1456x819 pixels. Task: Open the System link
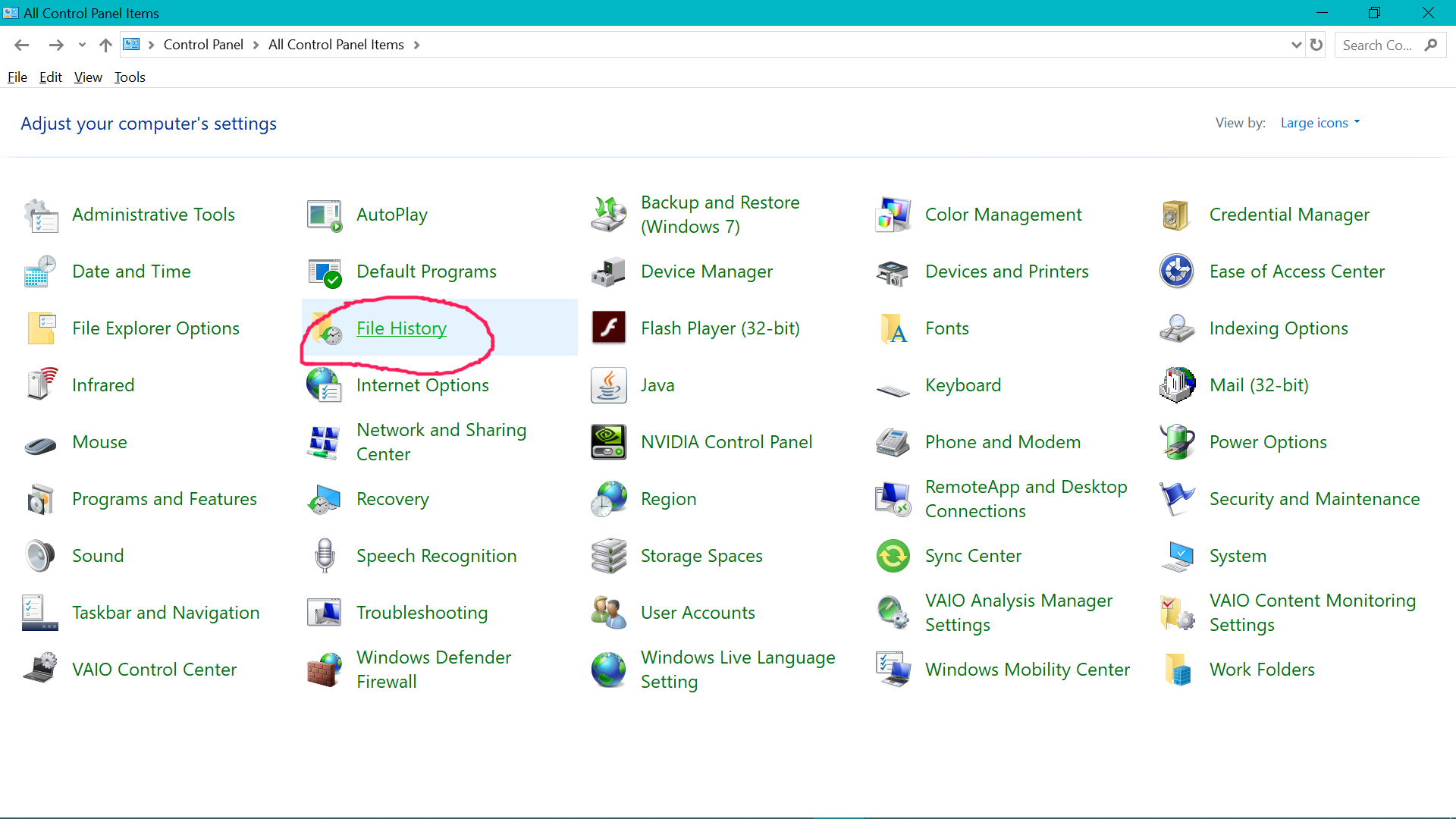(x=1238, y=556)
